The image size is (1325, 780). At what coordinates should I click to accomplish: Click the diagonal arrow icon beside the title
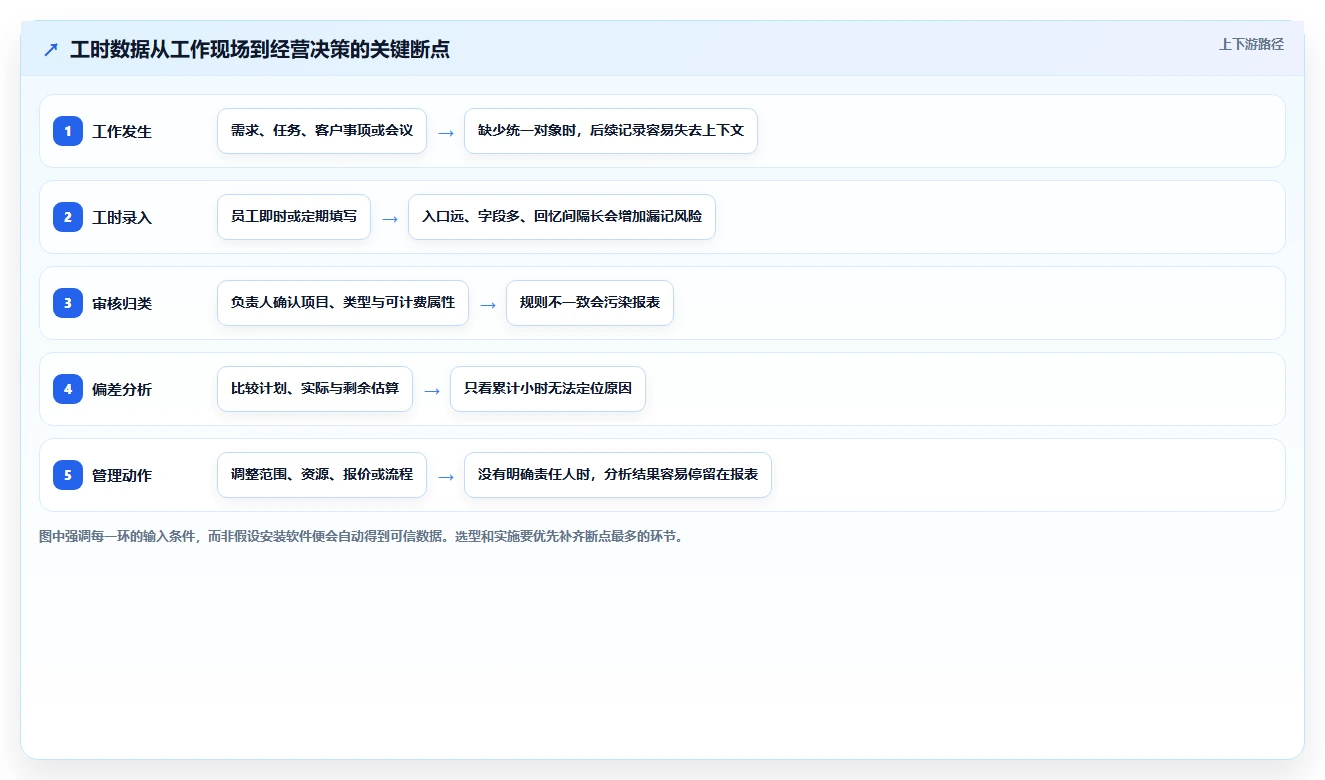coord(51,50)
